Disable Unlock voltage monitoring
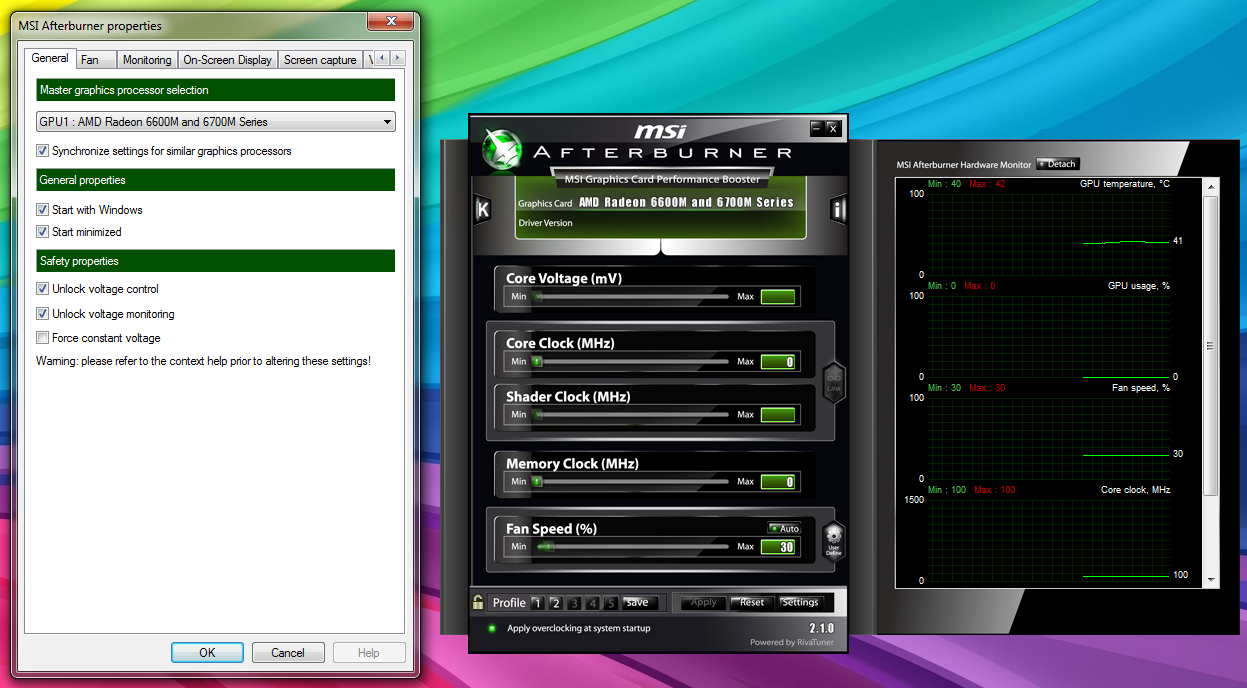The height and width of the screenshot is (688, 1247). point(42,314)
